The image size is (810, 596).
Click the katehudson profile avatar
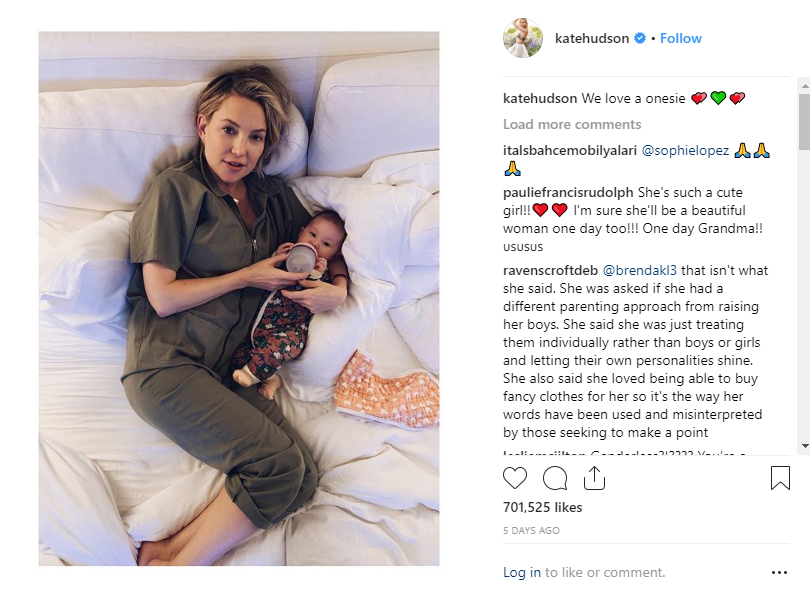[x=523, y=38]
